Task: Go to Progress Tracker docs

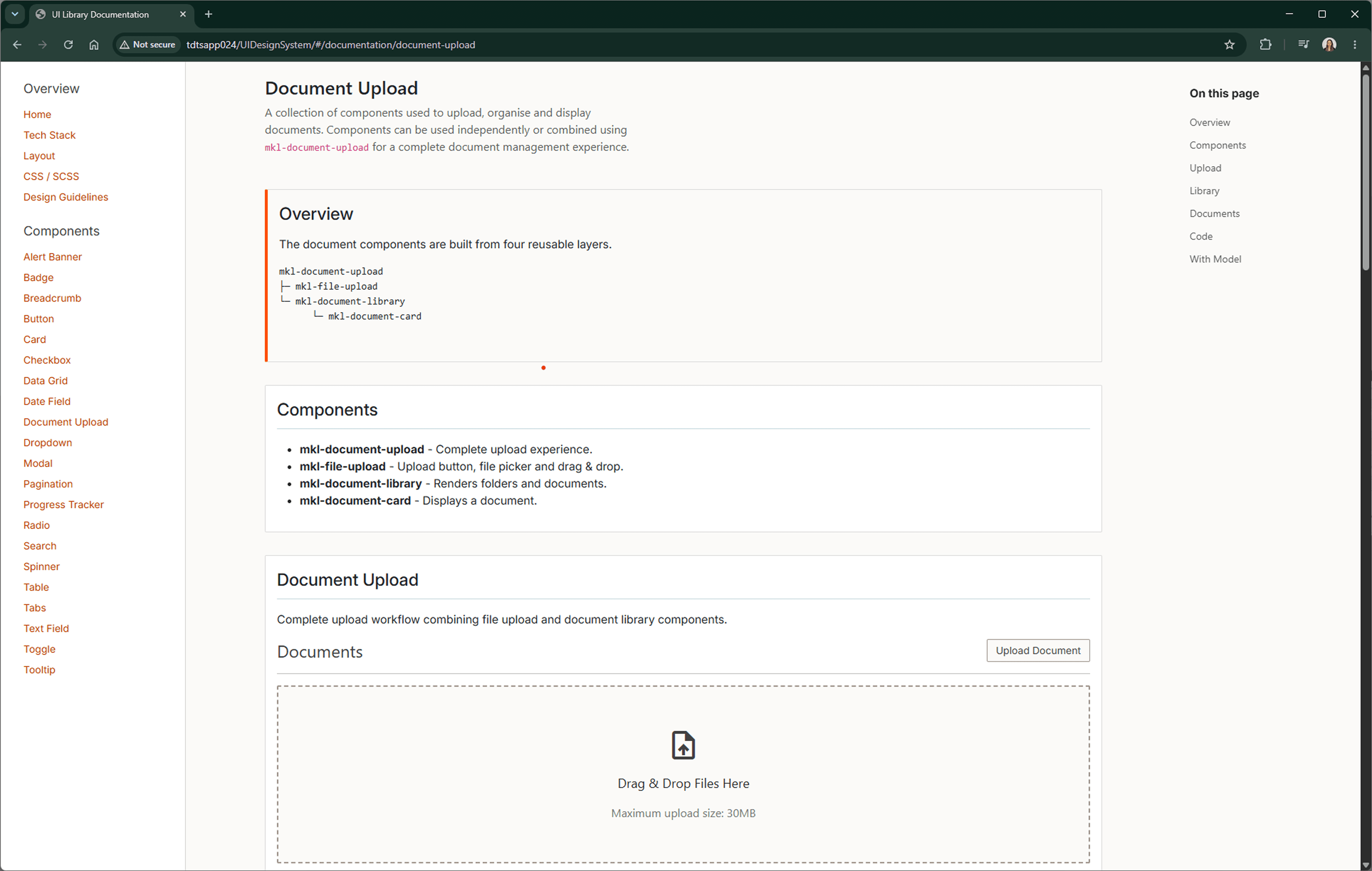Action: pos(63,505)
